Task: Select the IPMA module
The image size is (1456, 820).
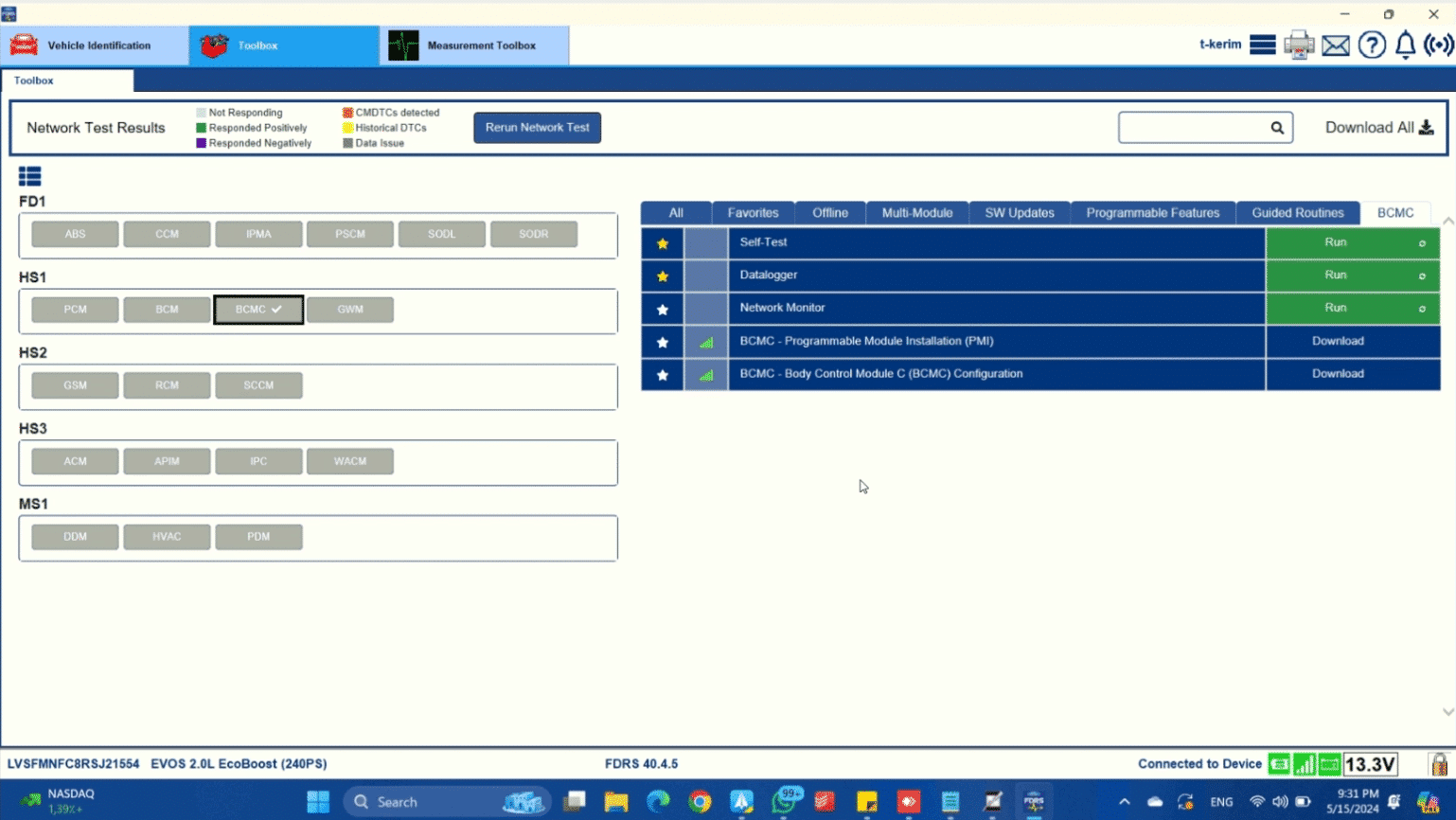Action: tap(258, 234)
